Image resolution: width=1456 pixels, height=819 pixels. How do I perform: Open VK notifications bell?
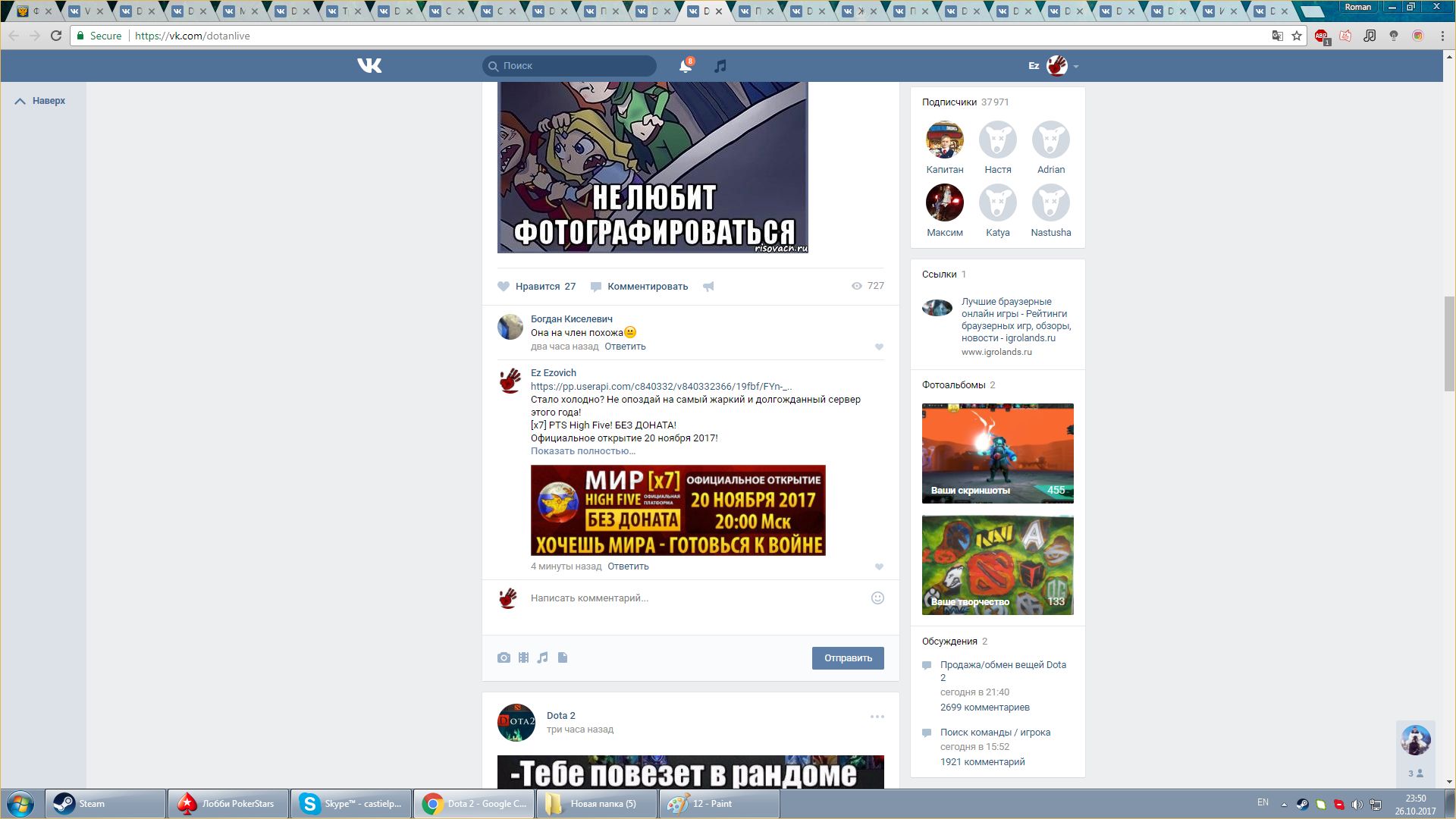click(685, 66)
